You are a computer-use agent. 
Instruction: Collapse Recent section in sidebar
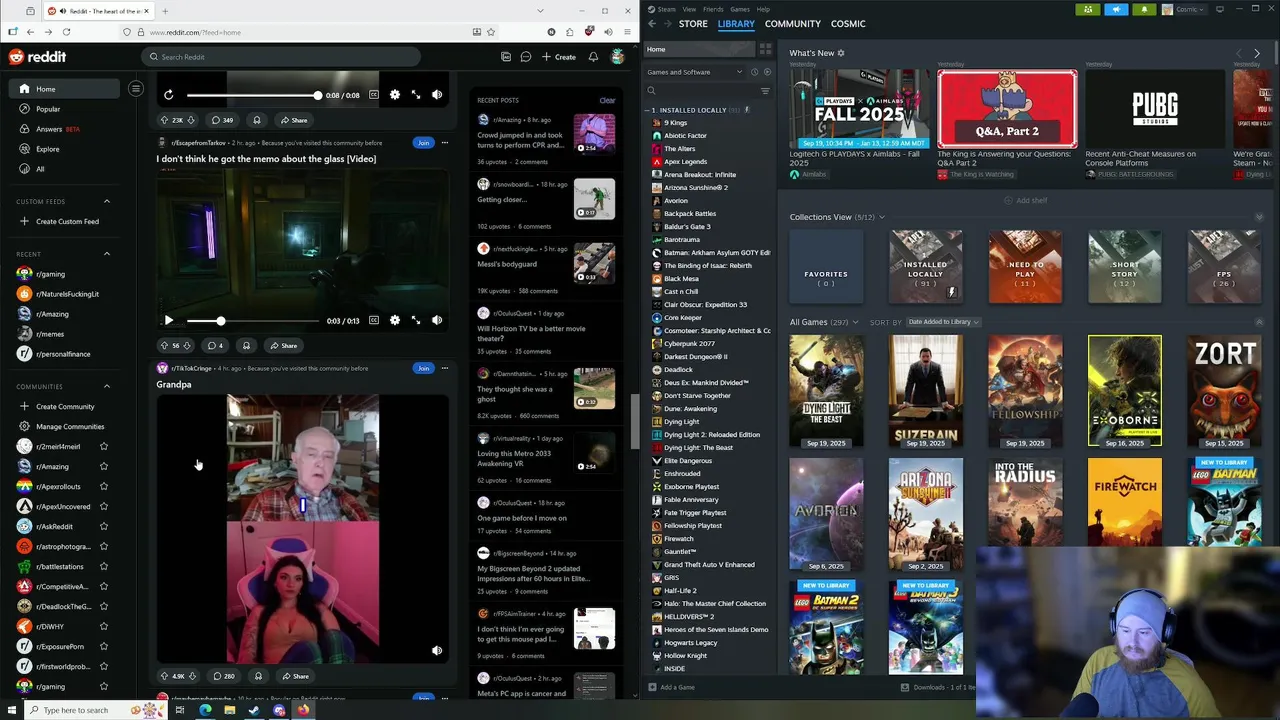click(107, 254)
